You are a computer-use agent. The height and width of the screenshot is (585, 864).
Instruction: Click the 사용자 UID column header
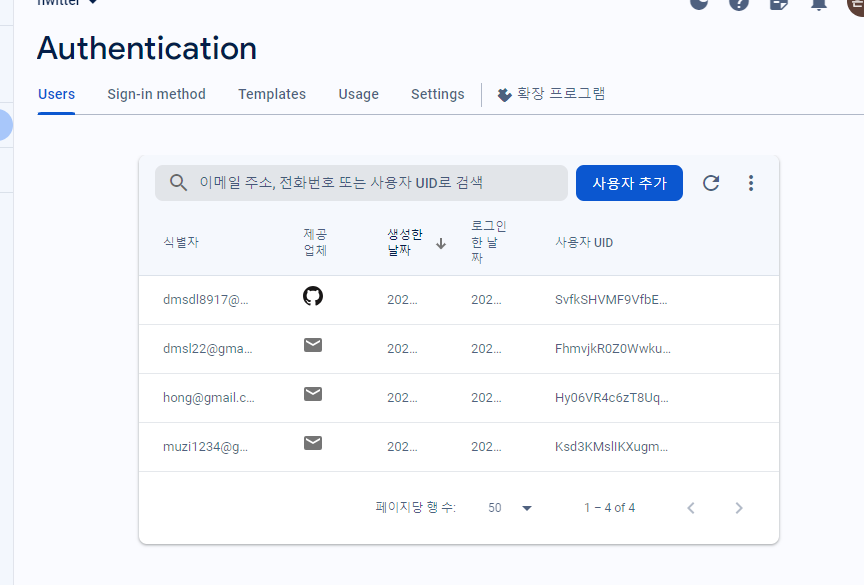(x=584, y=242)
